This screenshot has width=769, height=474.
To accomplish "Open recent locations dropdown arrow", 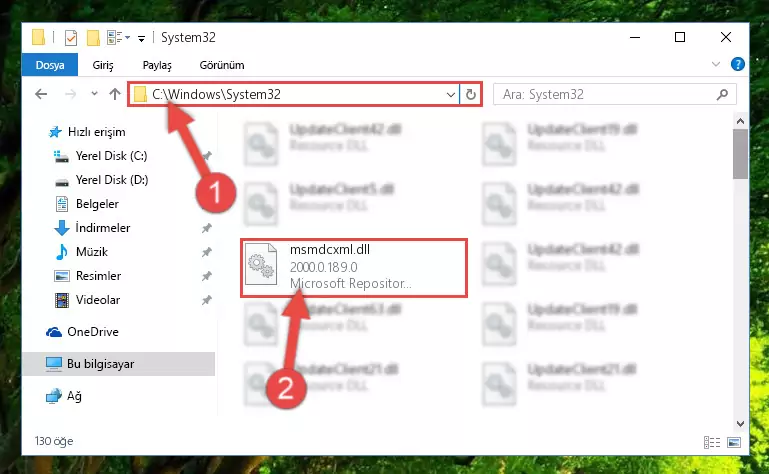I will coord(94,93).
